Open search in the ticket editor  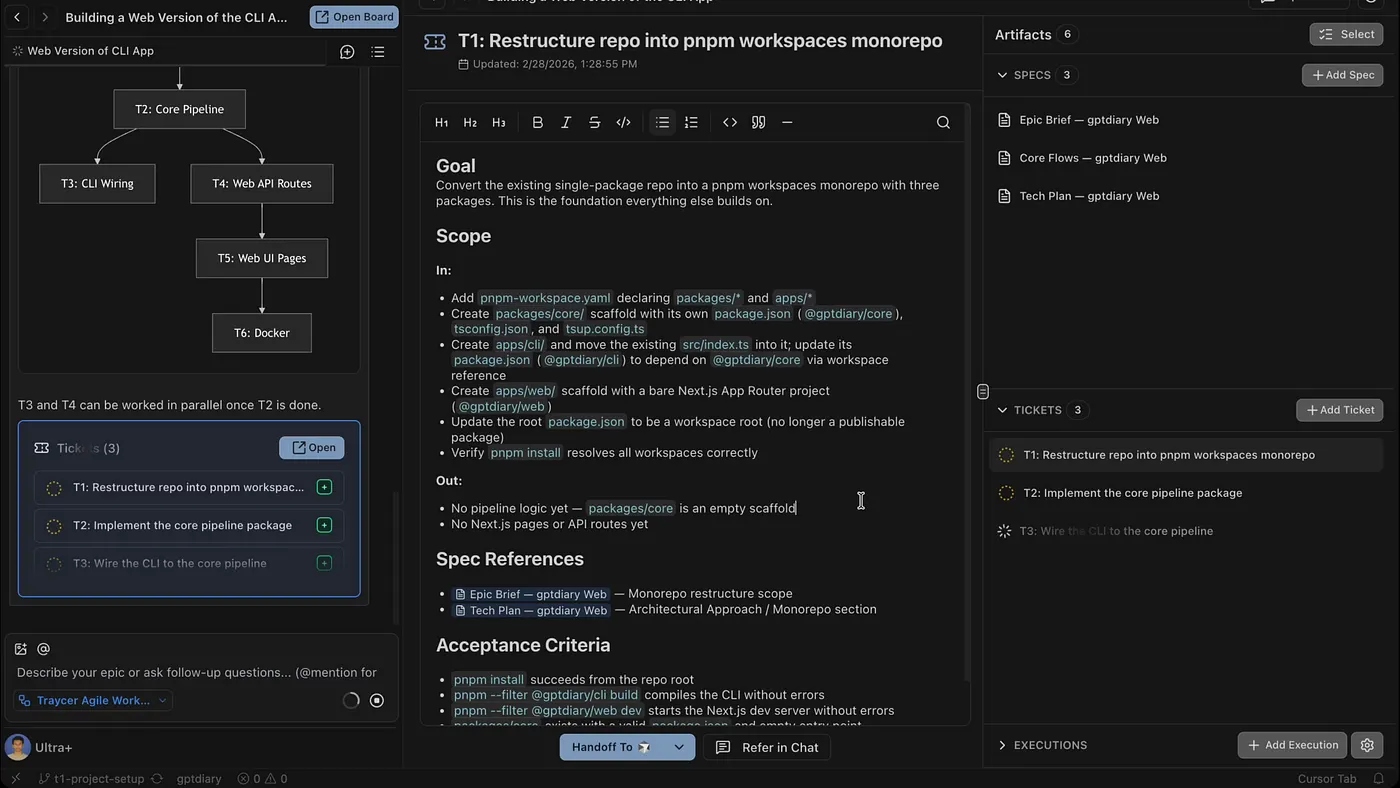tap(943, 122)
